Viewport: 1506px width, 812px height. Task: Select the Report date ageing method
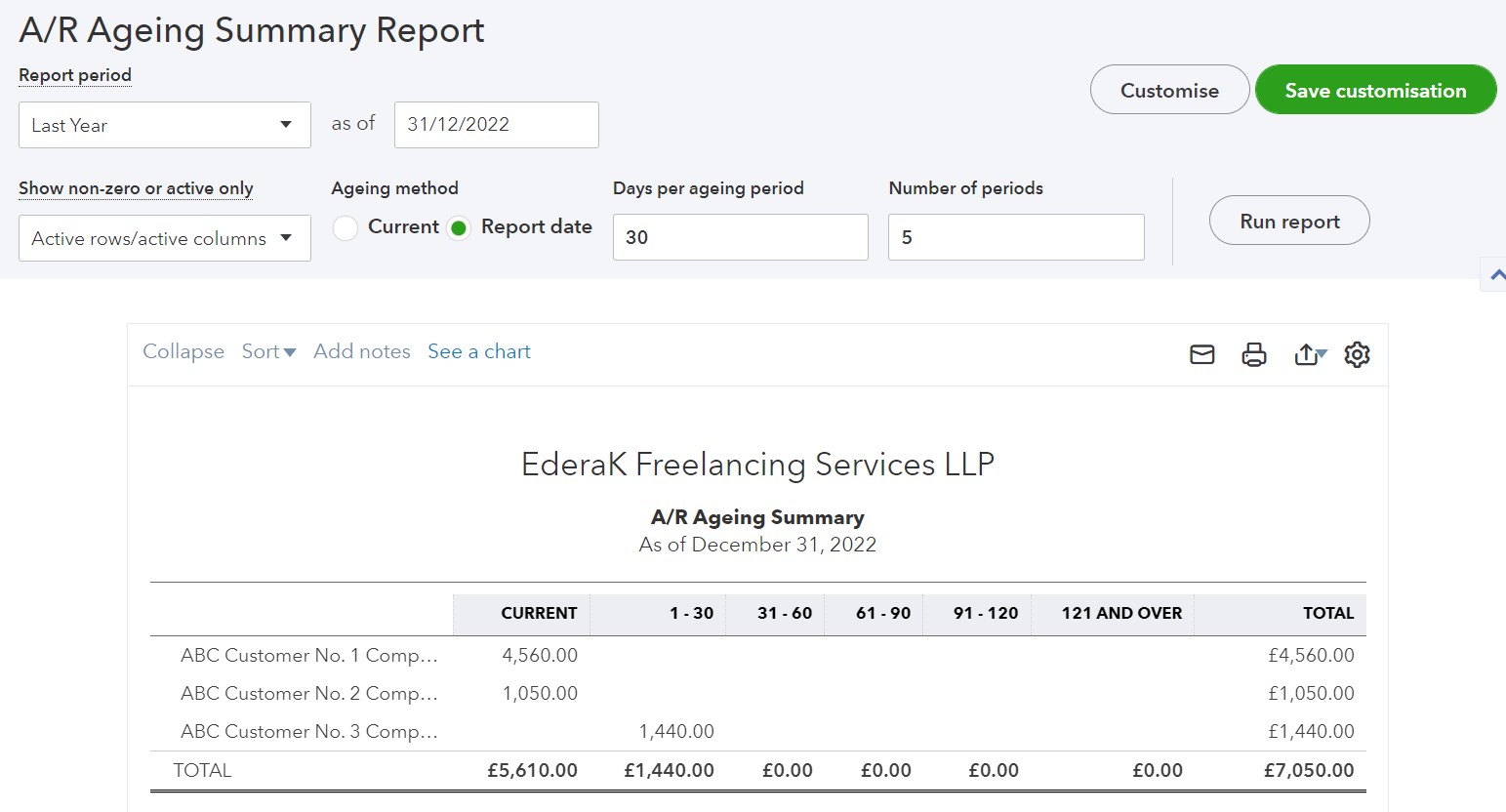(459, 228)
